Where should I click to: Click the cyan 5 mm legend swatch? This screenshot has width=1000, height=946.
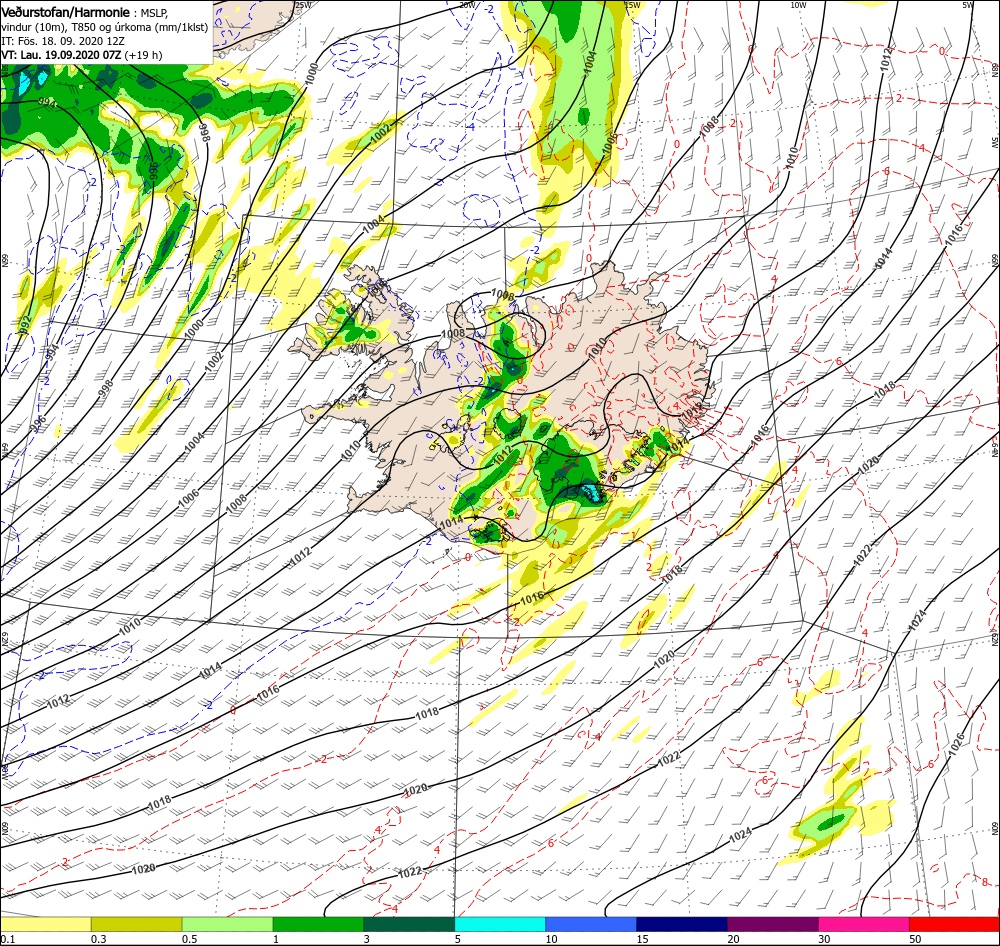(500, 924)
